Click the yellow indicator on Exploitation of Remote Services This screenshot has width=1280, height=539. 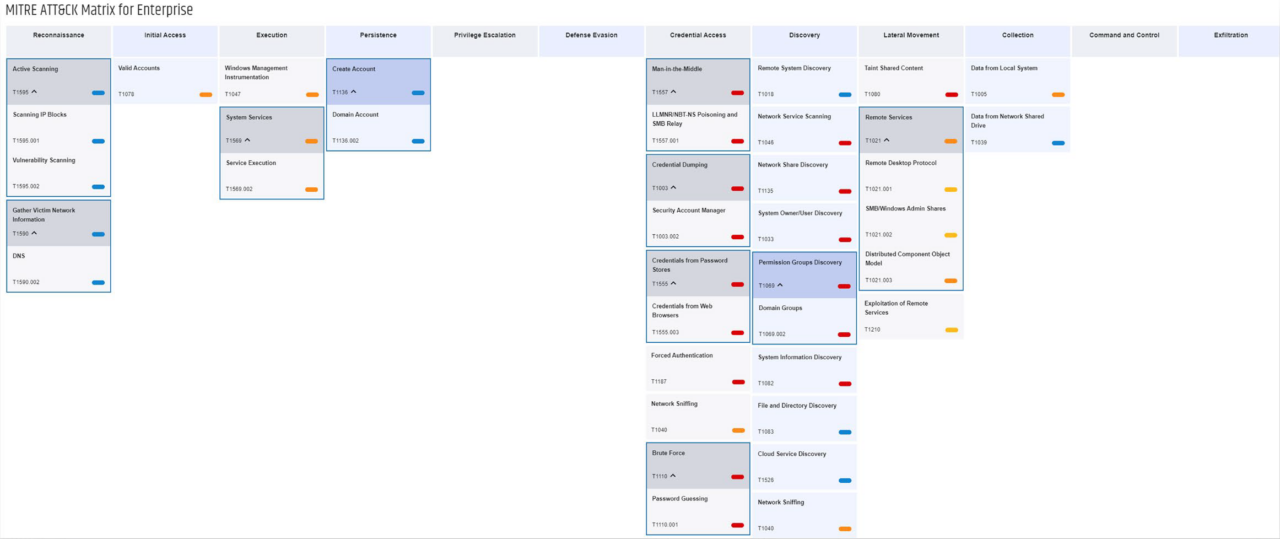click(951, 329)
